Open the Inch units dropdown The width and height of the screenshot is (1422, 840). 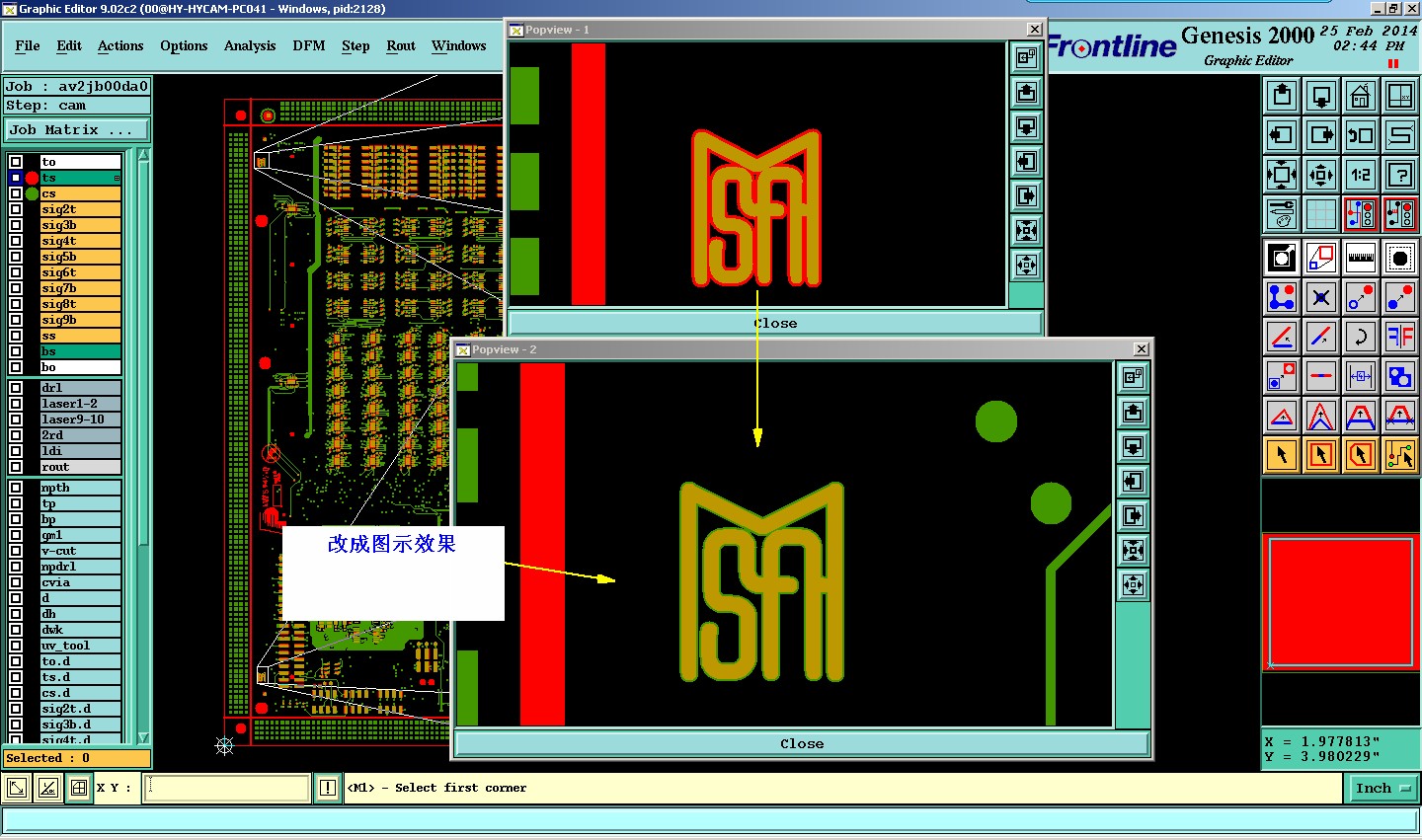[1382, 788]
